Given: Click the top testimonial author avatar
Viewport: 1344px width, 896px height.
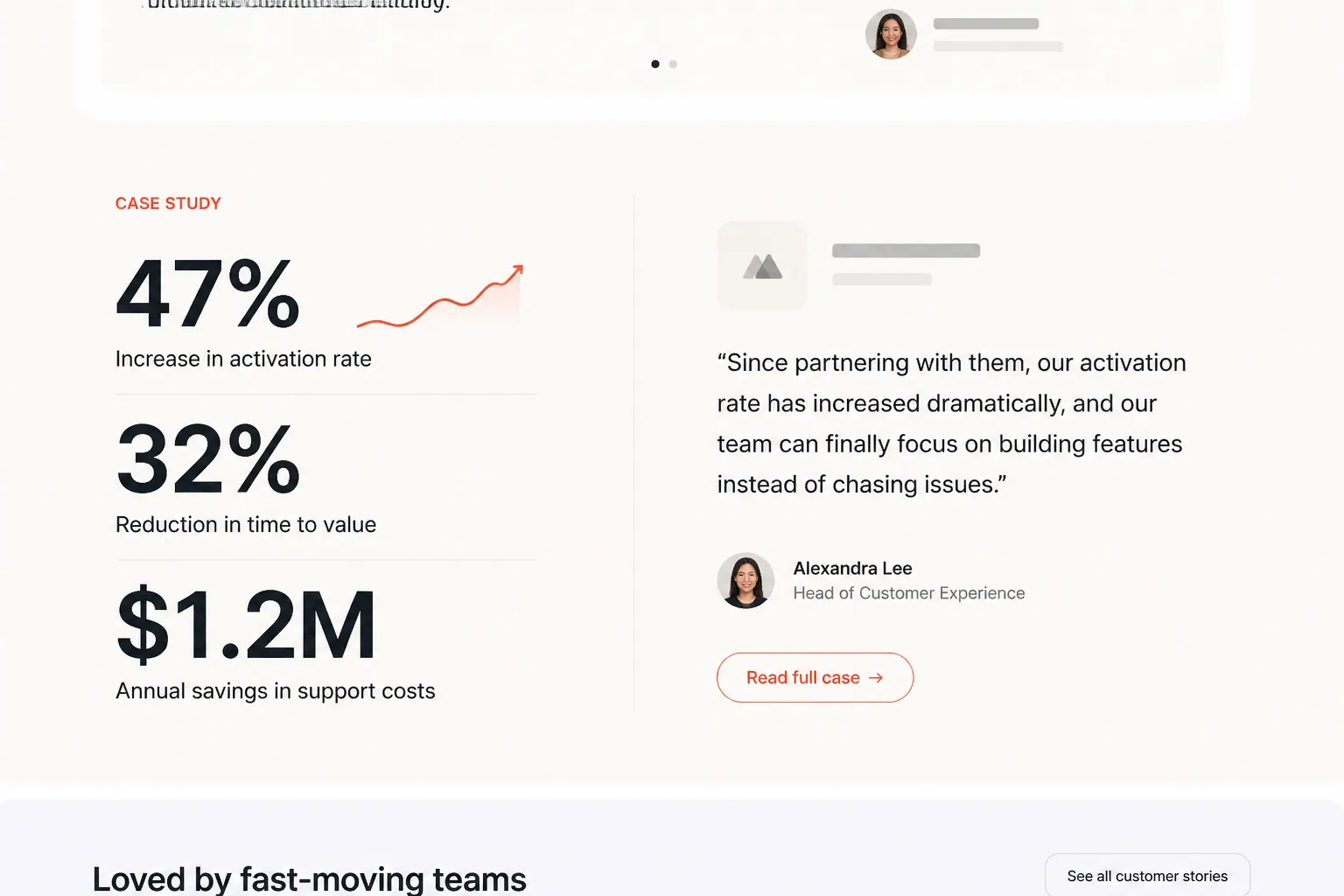Looking at the screenshot, I should click(891, 34).
